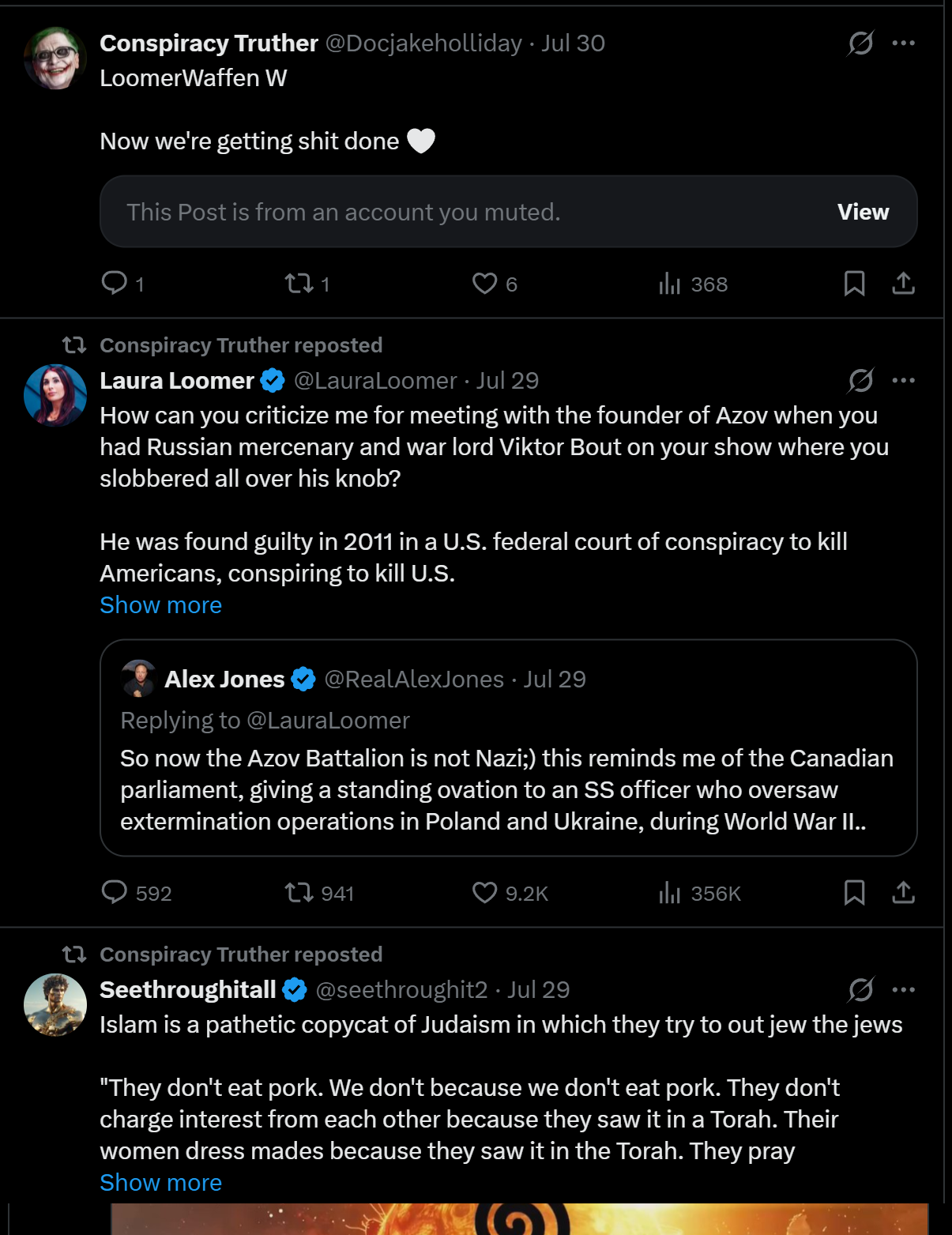This screenshot has width=952, height=1235.
Task: Open more options on Seethroughitall's post
Action: pos(903,989)
